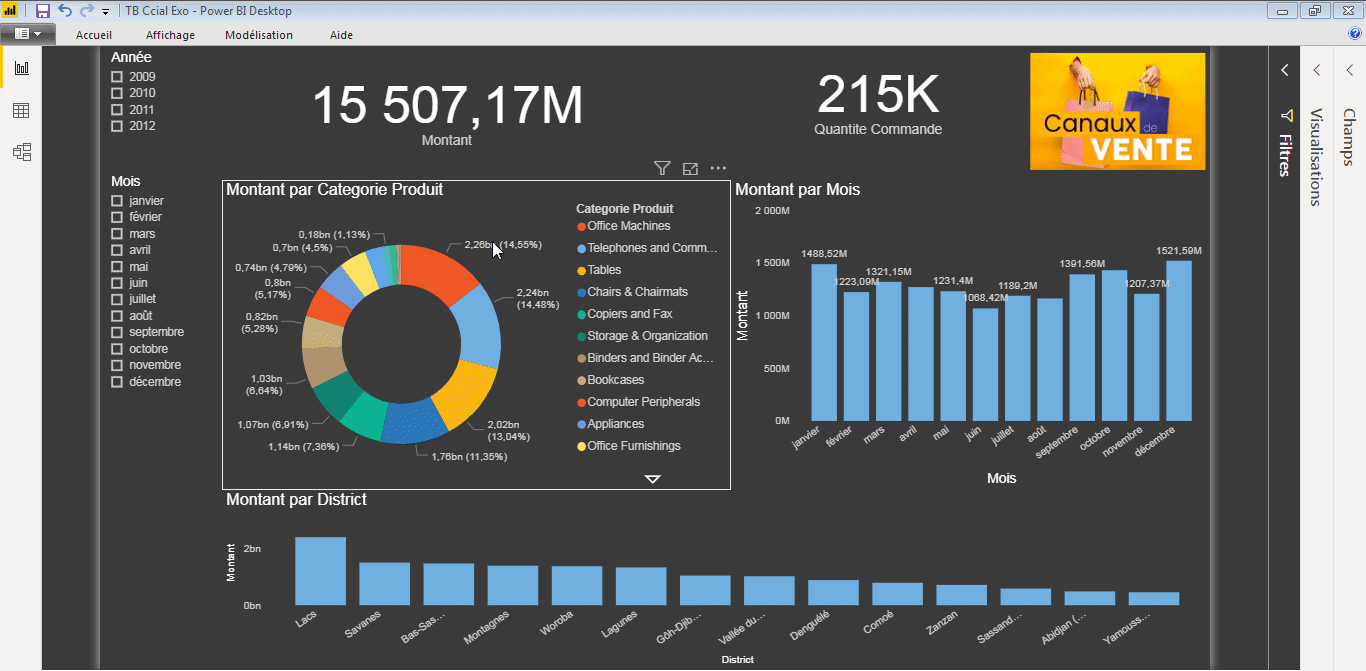Screen dimensions: 1366x671
Task: Click the visual filter funnel icon
Action: tap(662, 168)
